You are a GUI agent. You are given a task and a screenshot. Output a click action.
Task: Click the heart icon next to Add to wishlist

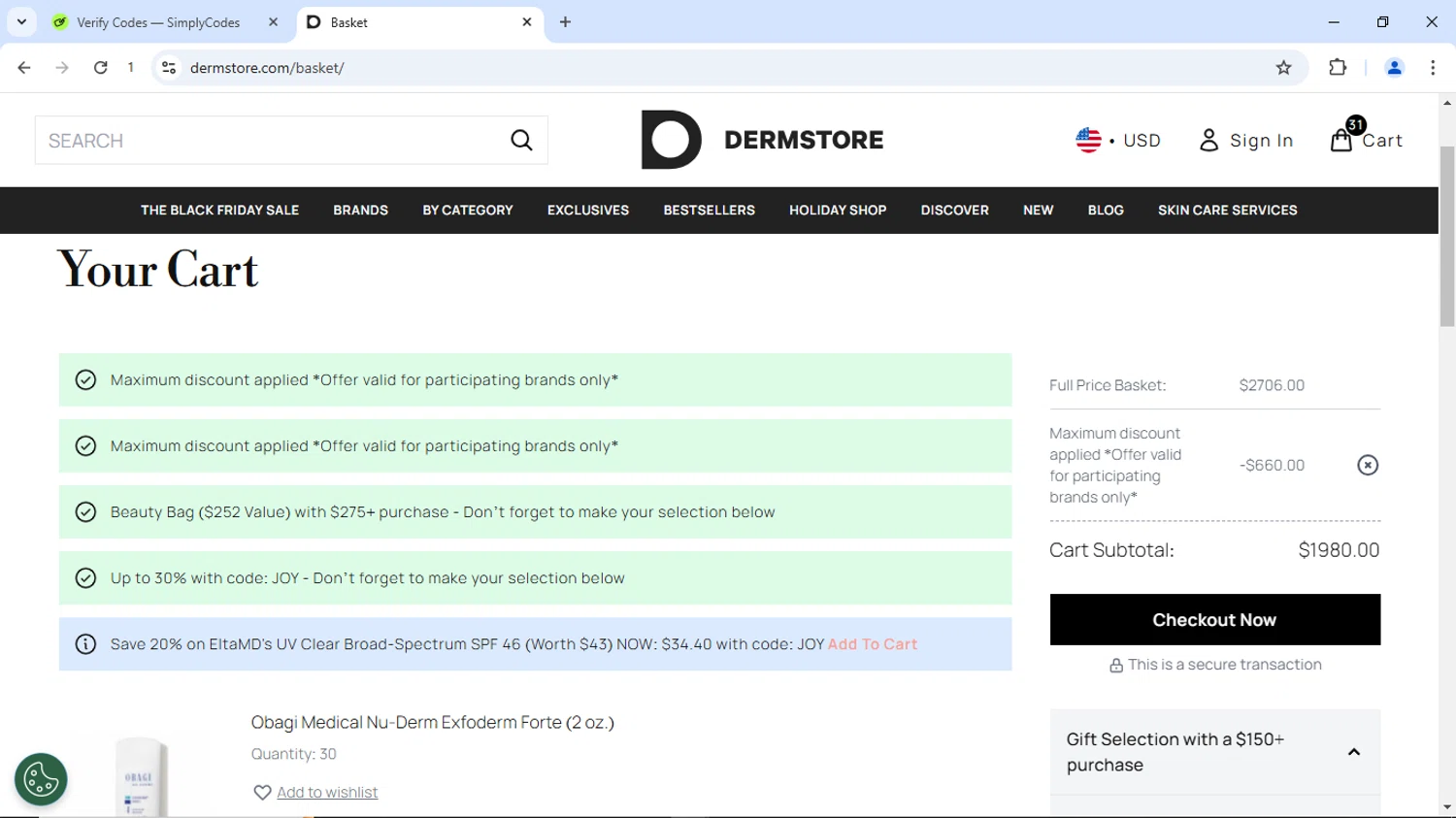click(262, 793)
